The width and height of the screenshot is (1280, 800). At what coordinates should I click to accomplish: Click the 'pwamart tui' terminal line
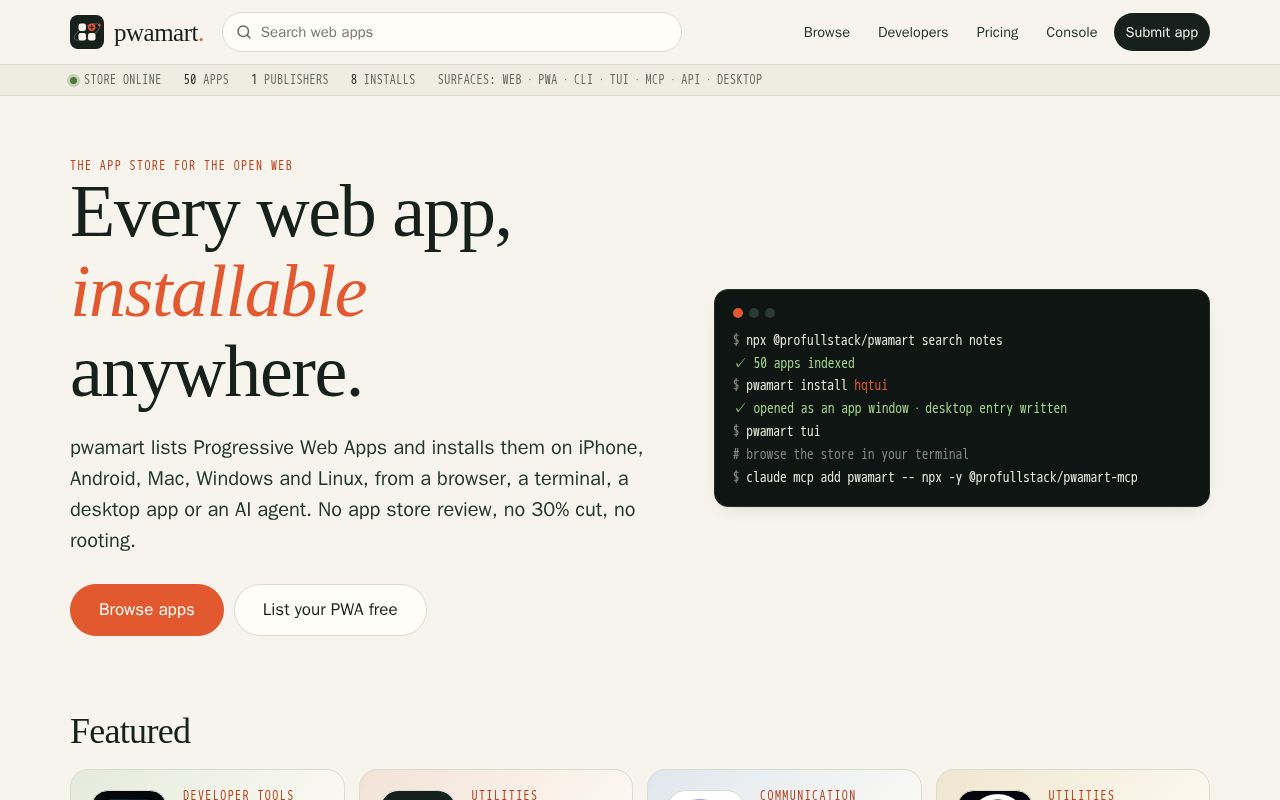tap(777, 431)
